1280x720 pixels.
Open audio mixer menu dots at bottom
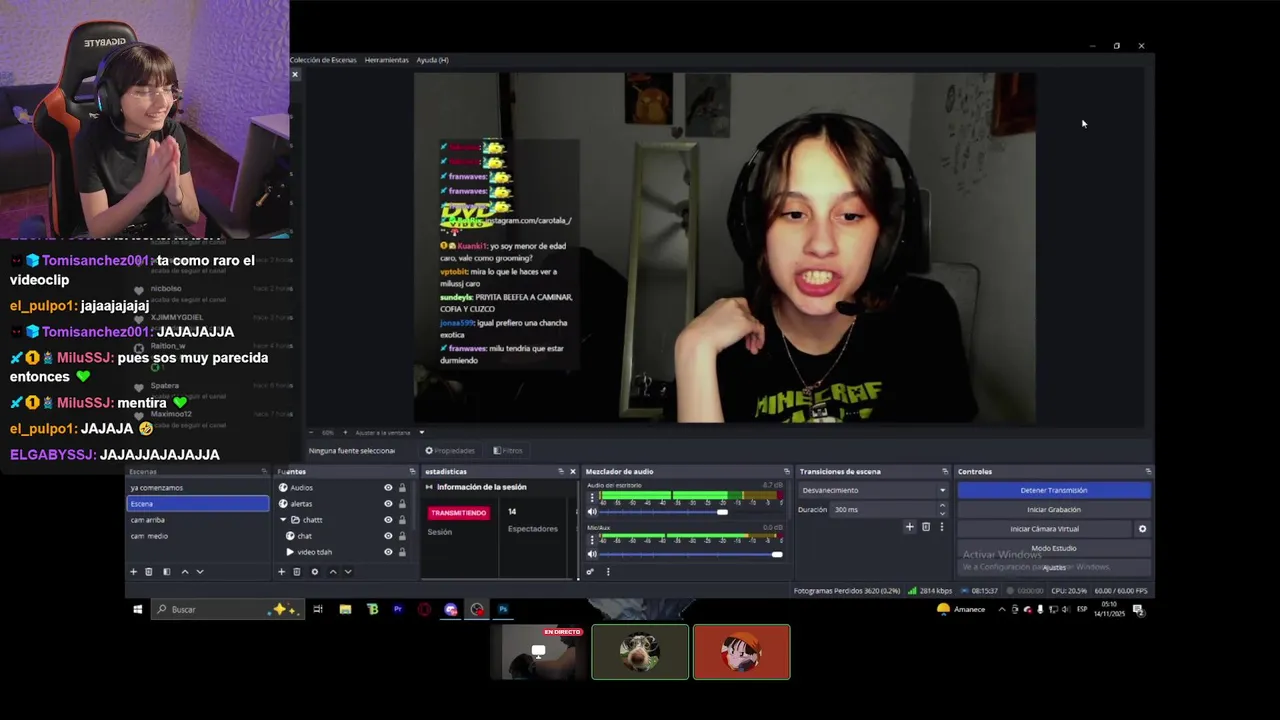point(608,572)
